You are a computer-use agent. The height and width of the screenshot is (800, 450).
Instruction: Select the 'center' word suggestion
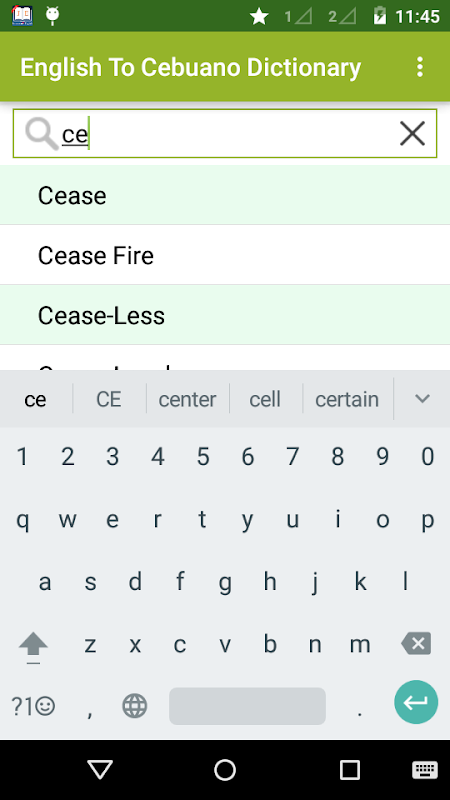click(187, 399)
